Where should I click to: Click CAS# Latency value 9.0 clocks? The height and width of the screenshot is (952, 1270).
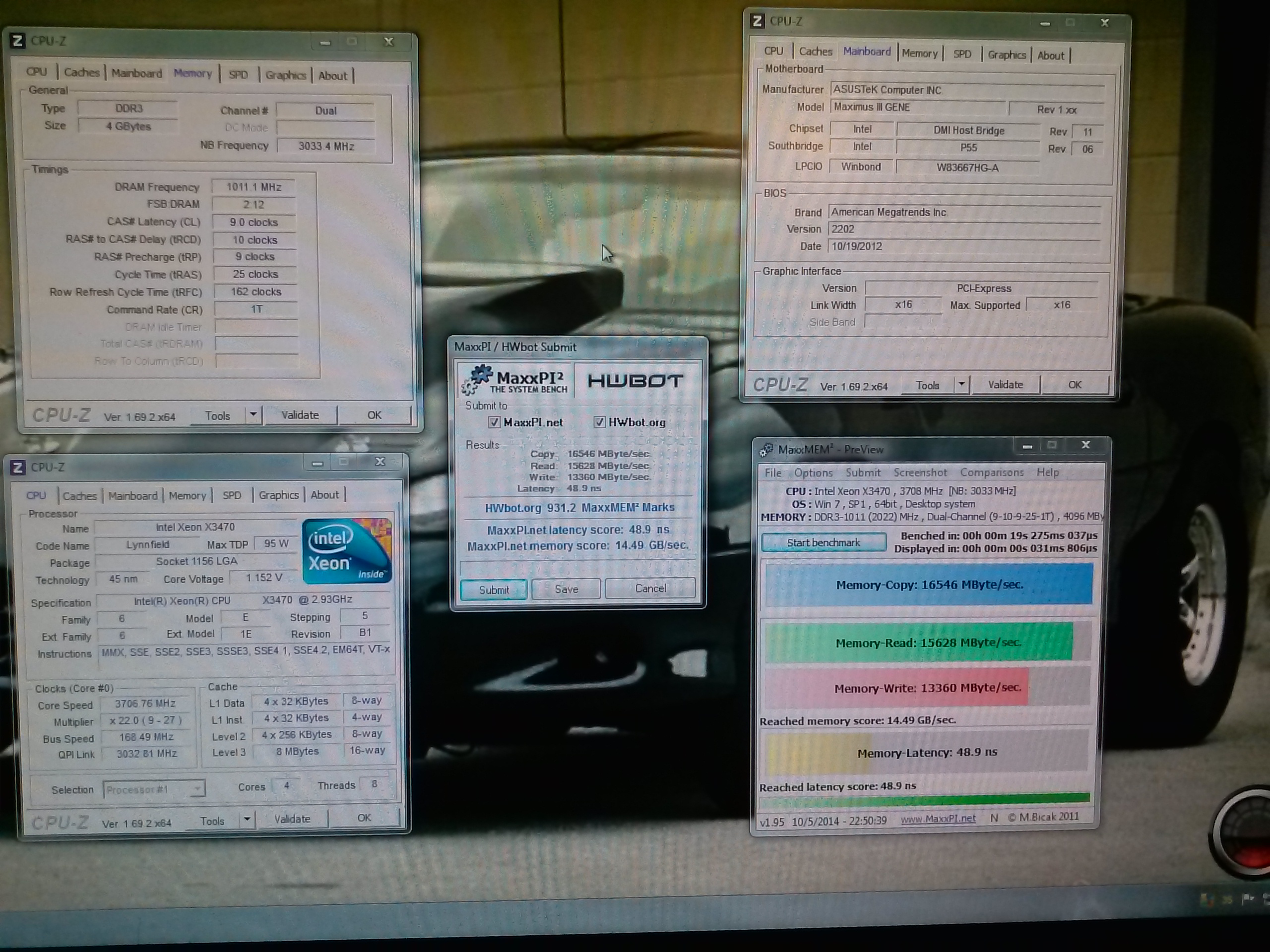click(254, 222)
